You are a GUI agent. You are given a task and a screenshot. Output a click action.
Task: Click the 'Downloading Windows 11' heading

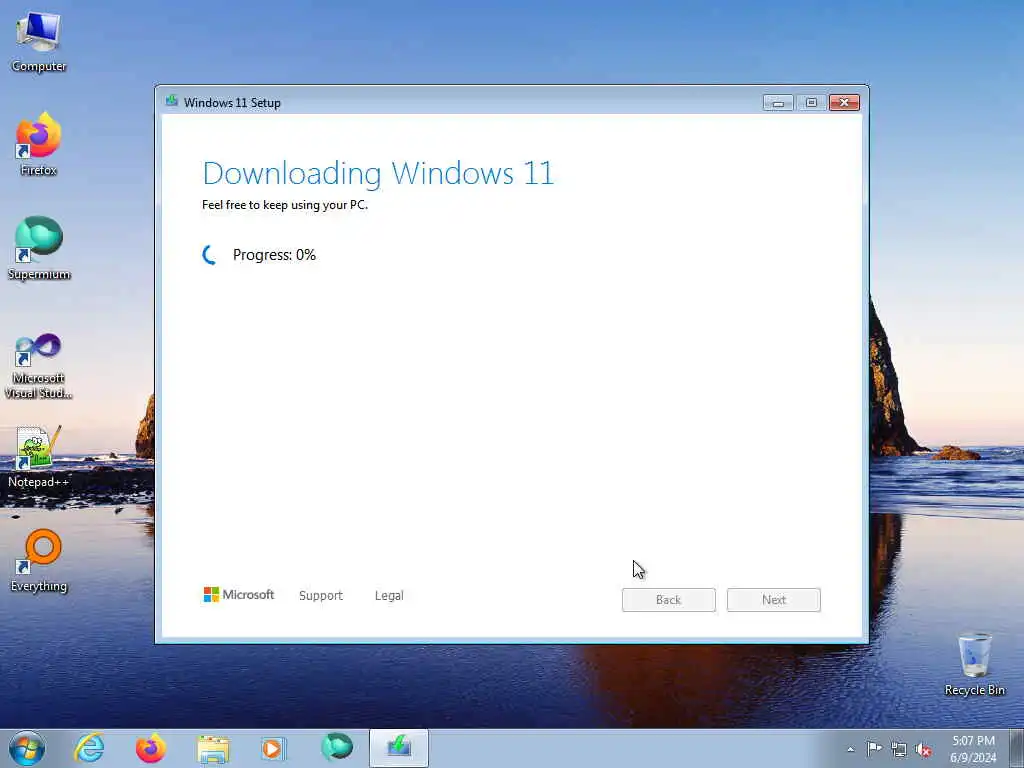click(378, 173)
